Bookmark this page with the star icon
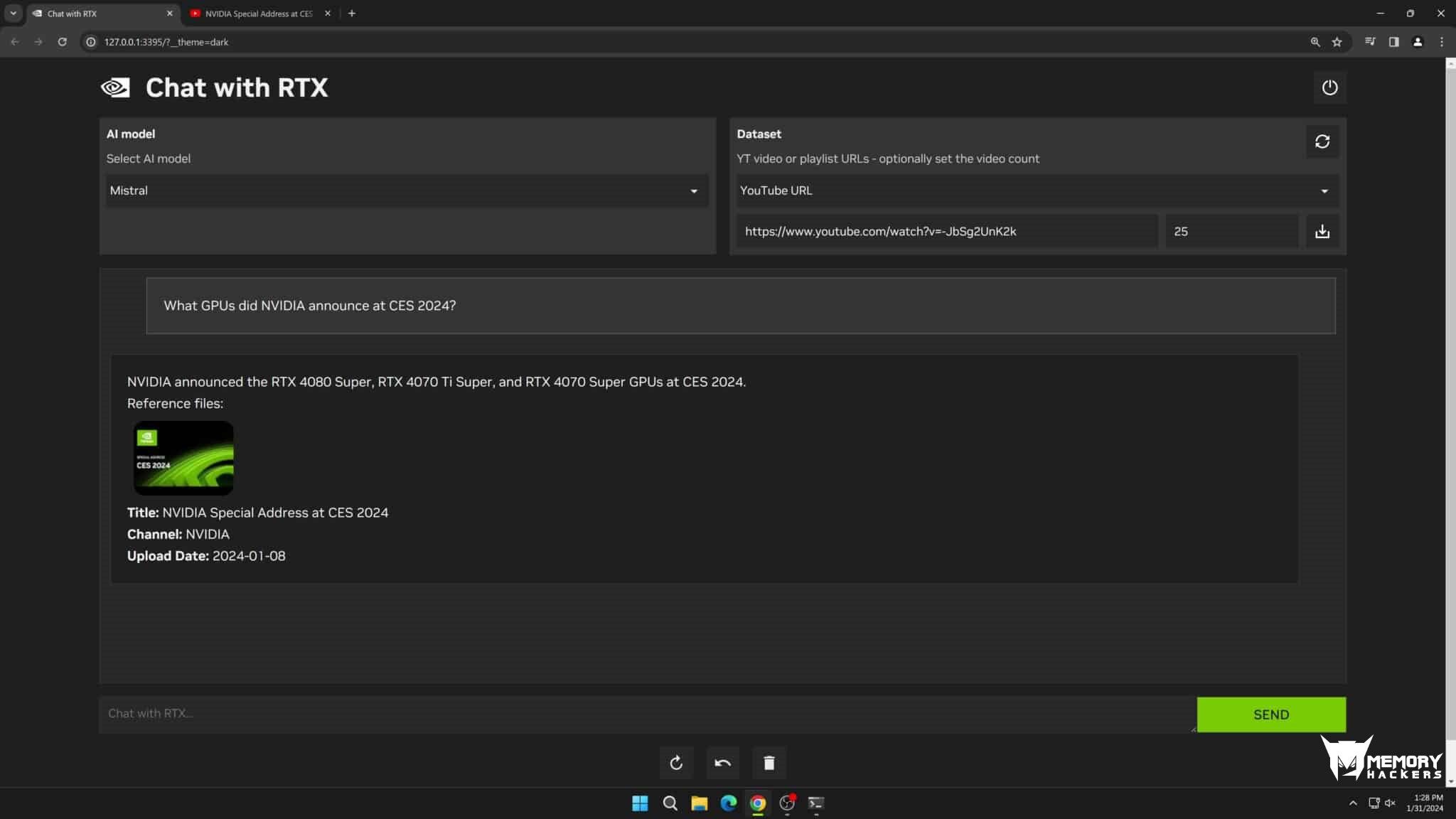 pyautogui.click(x=1337, y=42)
